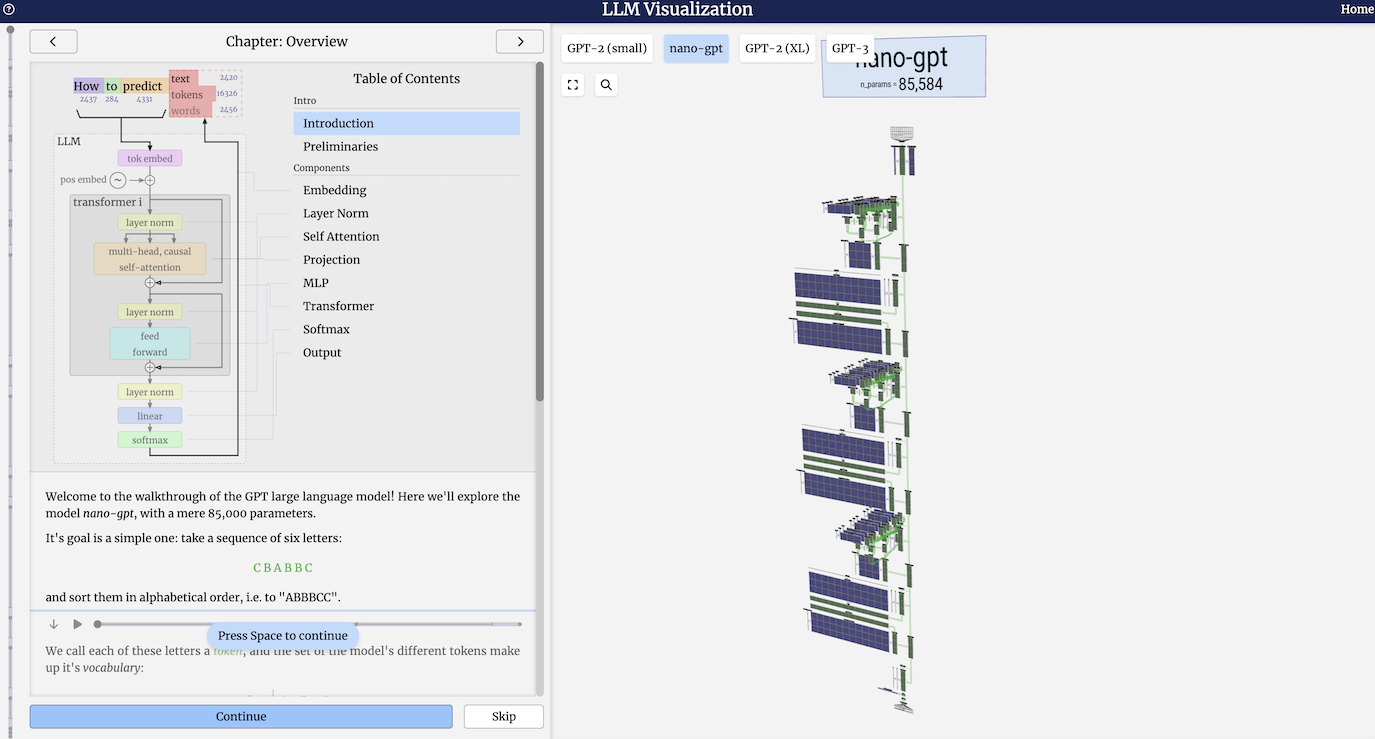The width and height of the screenshot is (1375, 739).
Task: Open Introduction in table of contents
Action: coord(406,123)
